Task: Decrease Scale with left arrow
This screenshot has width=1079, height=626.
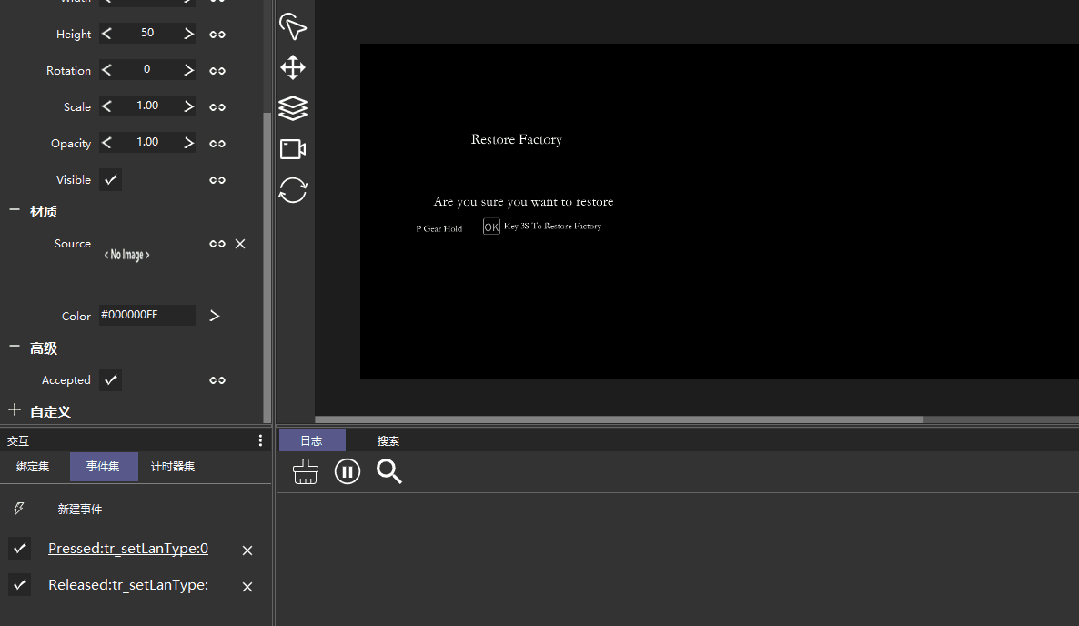Action: (107, 106)
